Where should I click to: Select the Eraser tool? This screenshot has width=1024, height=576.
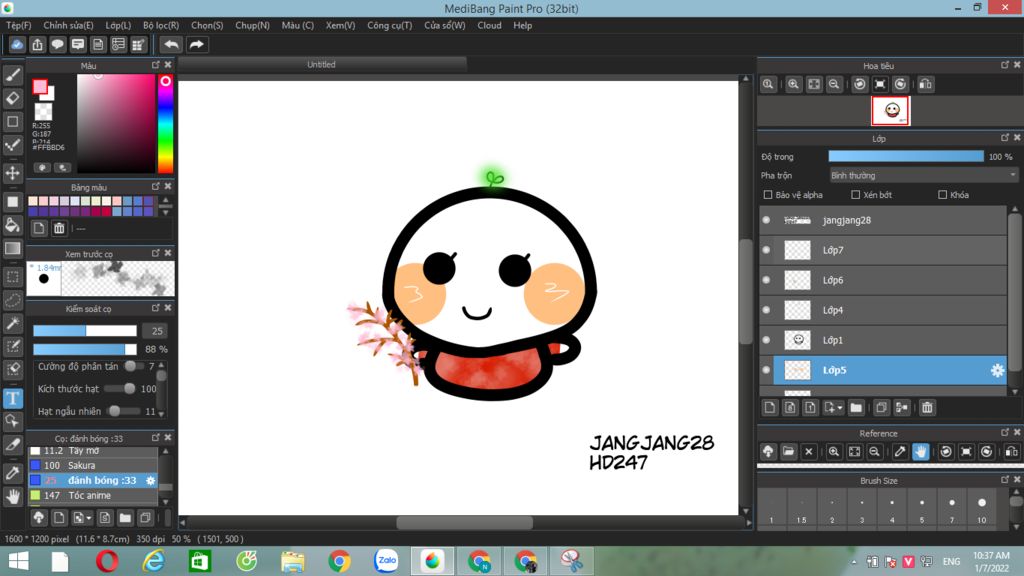tap(13, 98)
